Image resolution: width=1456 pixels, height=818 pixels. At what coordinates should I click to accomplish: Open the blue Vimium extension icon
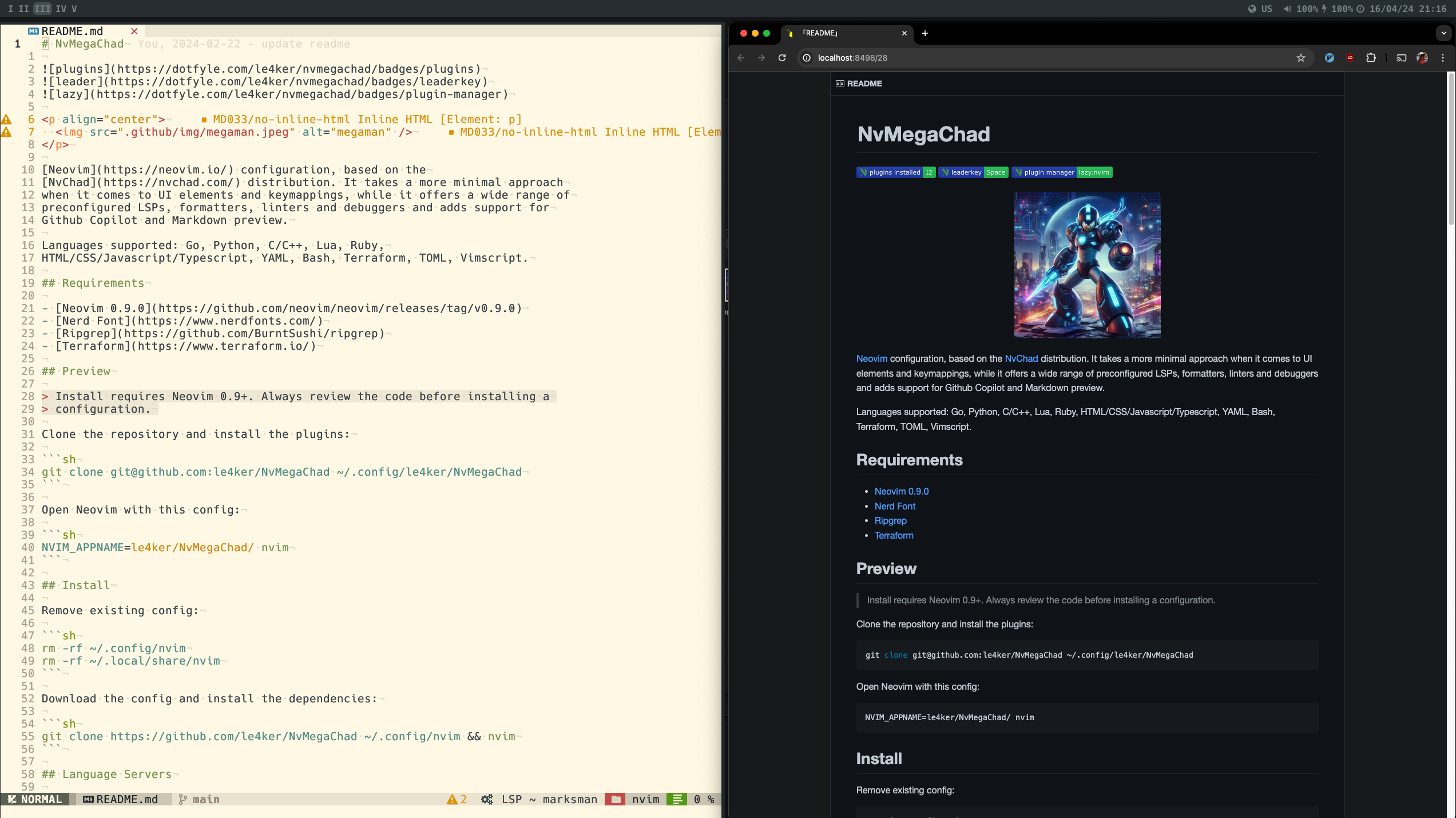pyautogui.click(x=1330, y=58)
